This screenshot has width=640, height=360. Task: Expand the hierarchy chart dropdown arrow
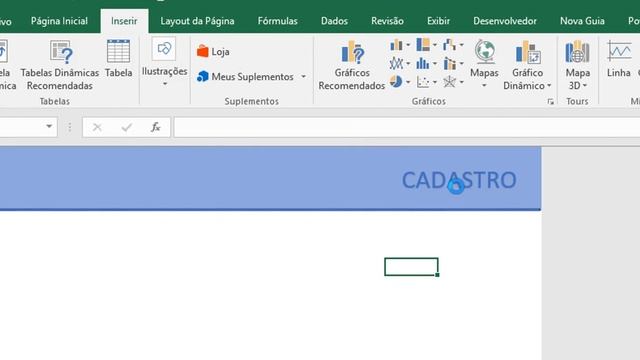[x=435, y=45]
